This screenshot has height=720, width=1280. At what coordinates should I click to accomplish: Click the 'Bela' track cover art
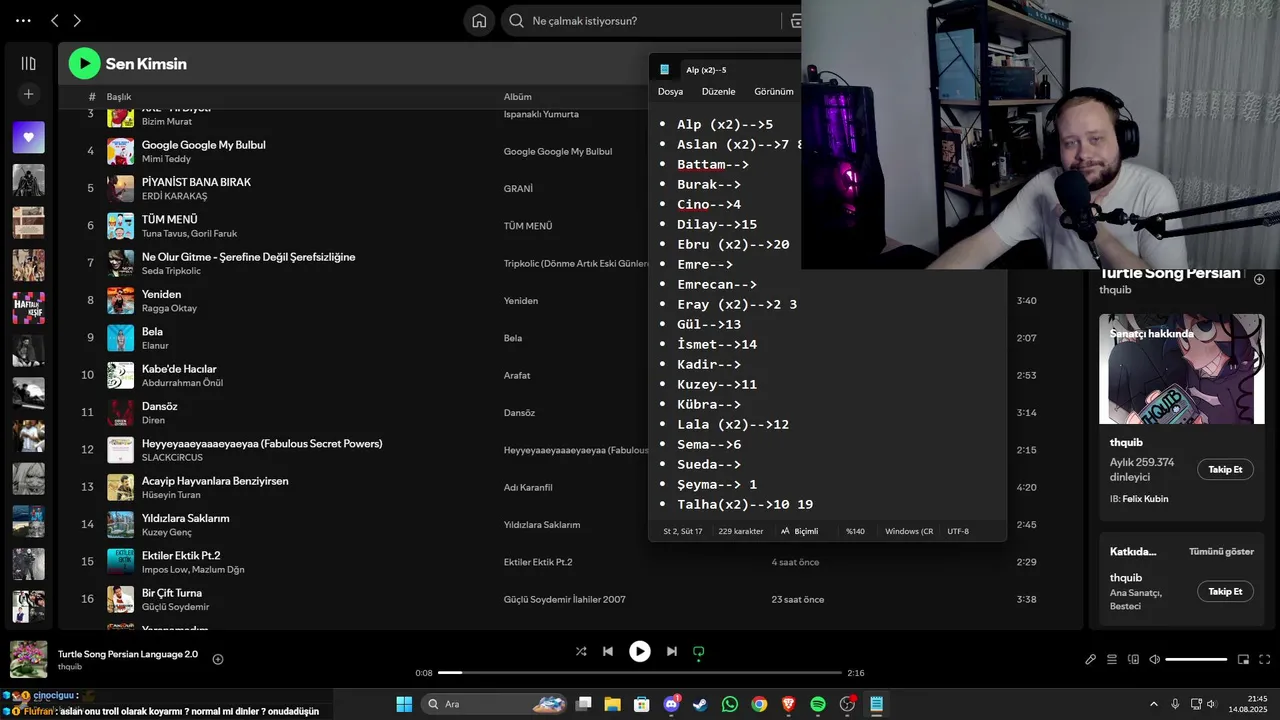(x=120, y=338)
